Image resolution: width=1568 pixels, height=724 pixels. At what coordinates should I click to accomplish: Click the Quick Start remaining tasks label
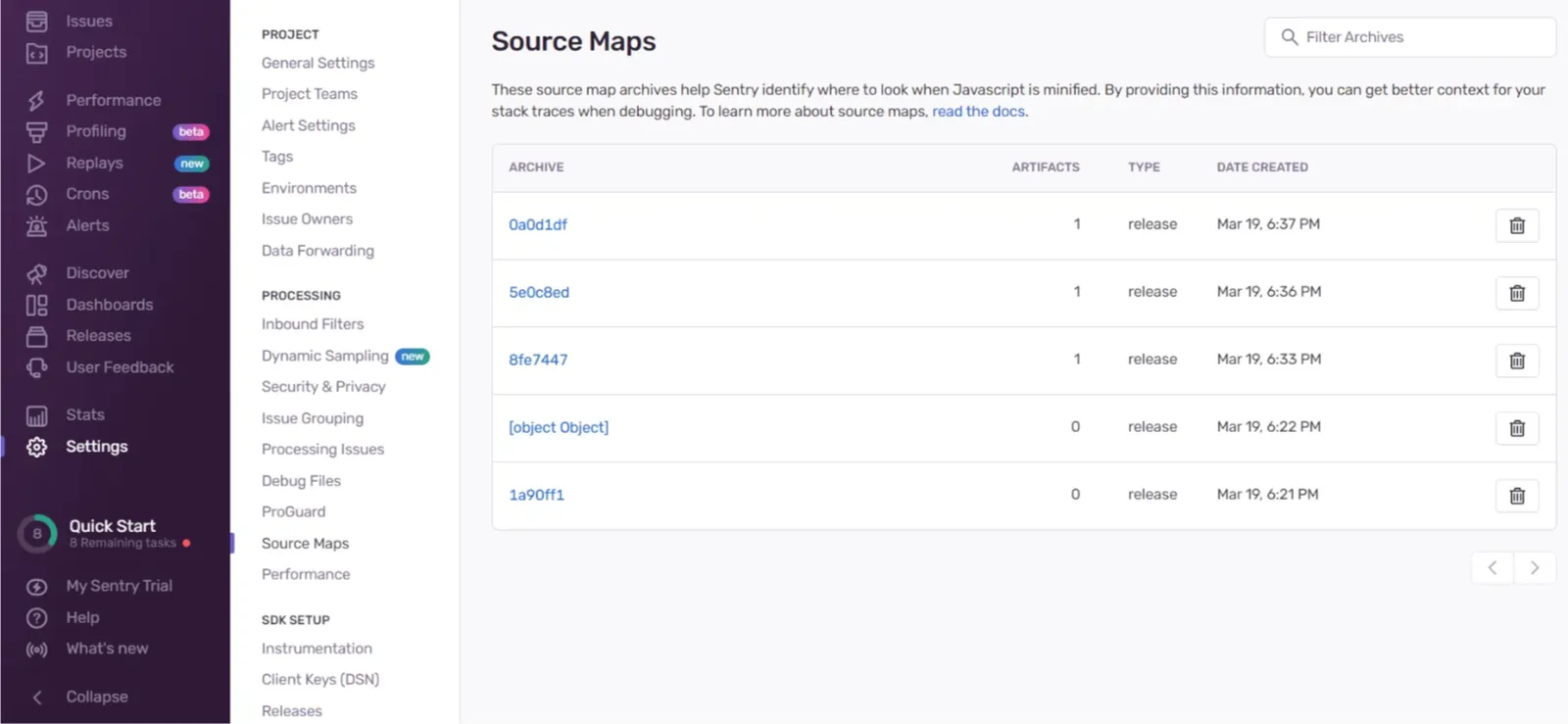[x=122, y=543]
